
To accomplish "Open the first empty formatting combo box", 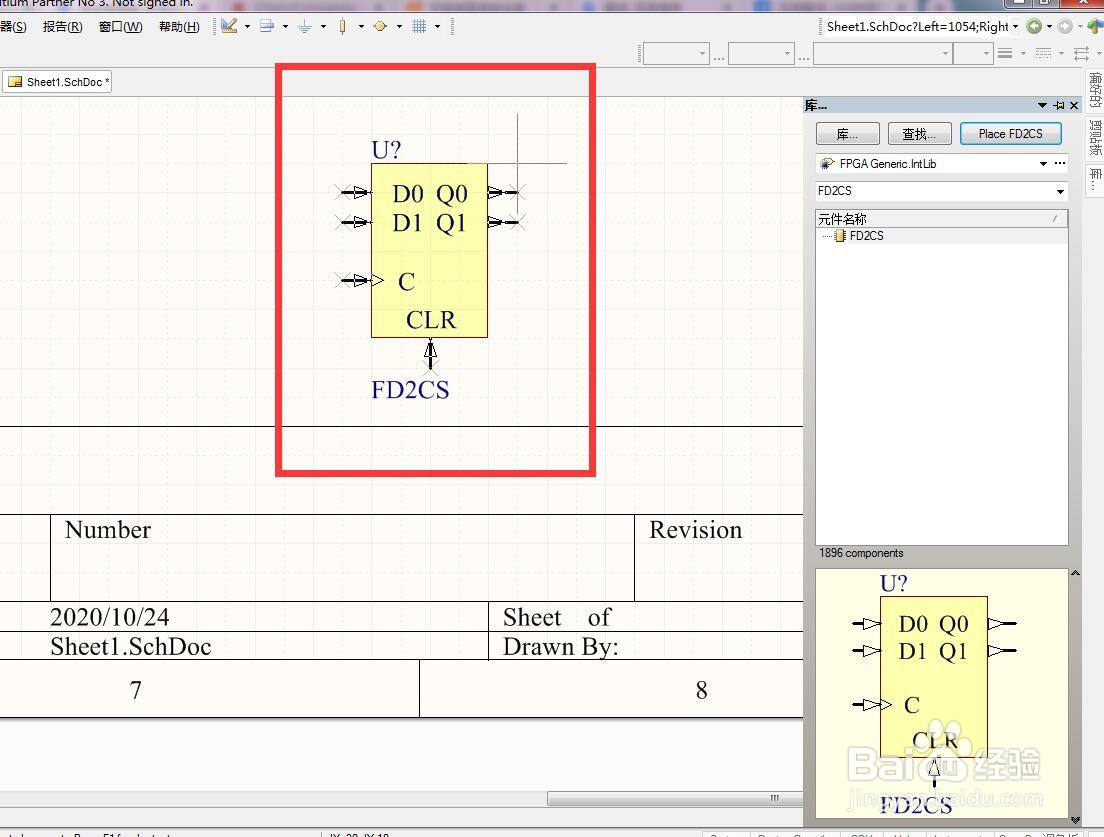I will pos(676,54).
